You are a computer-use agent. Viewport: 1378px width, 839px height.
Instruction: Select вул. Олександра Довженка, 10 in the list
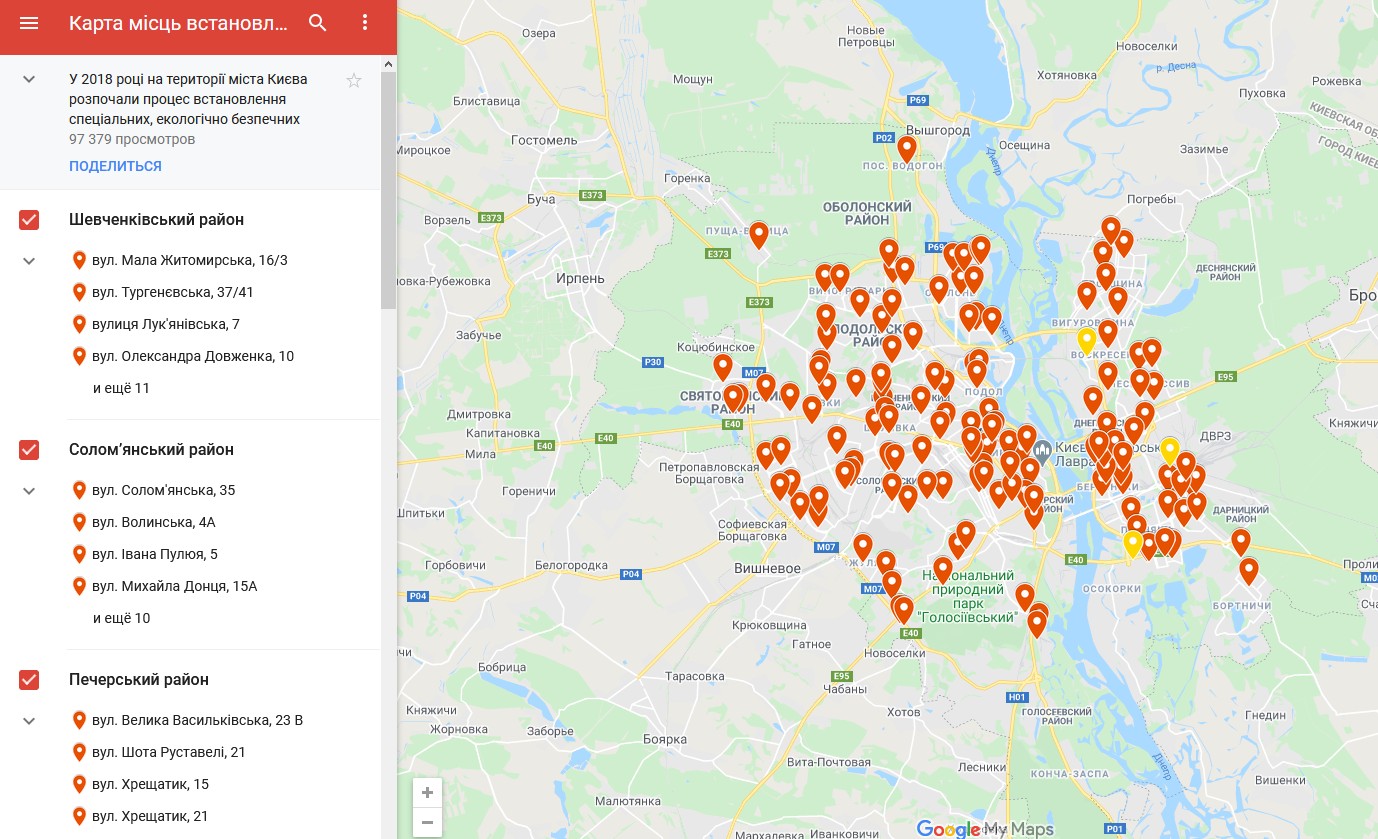pyautogui.click(x=193, y=356)
